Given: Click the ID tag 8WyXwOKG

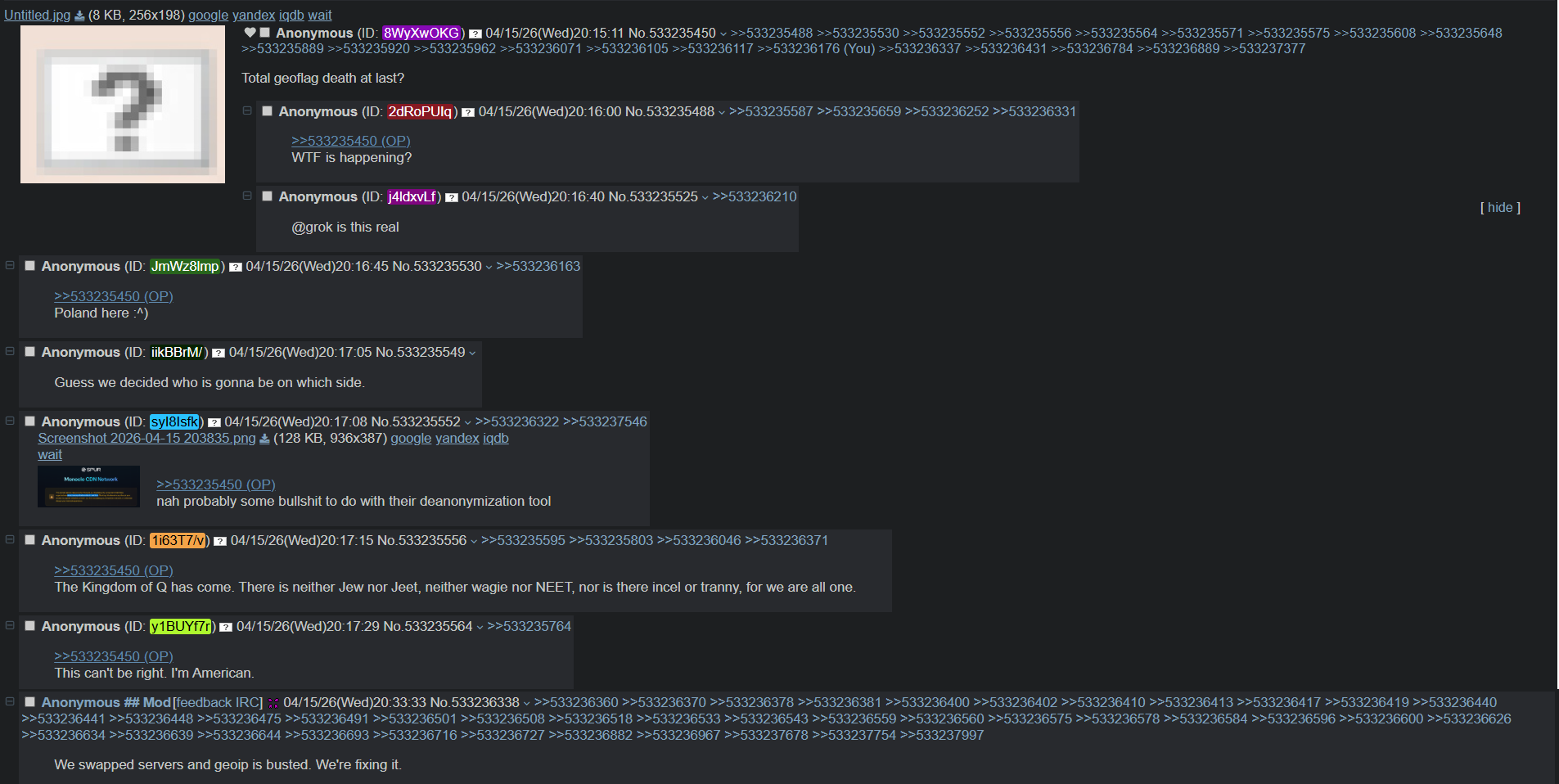Looking at the screenshot, I should [x=421, y=33].
